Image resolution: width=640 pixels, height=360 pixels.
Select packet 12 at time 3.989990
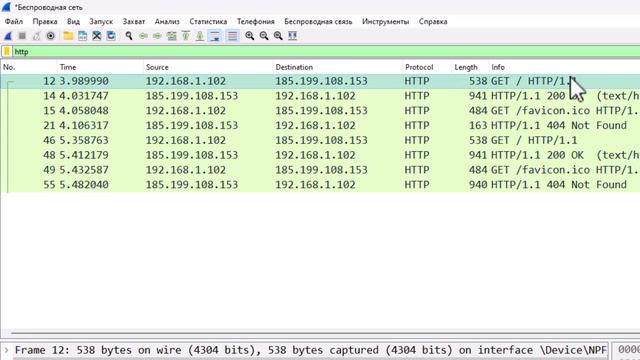(320, 81)
